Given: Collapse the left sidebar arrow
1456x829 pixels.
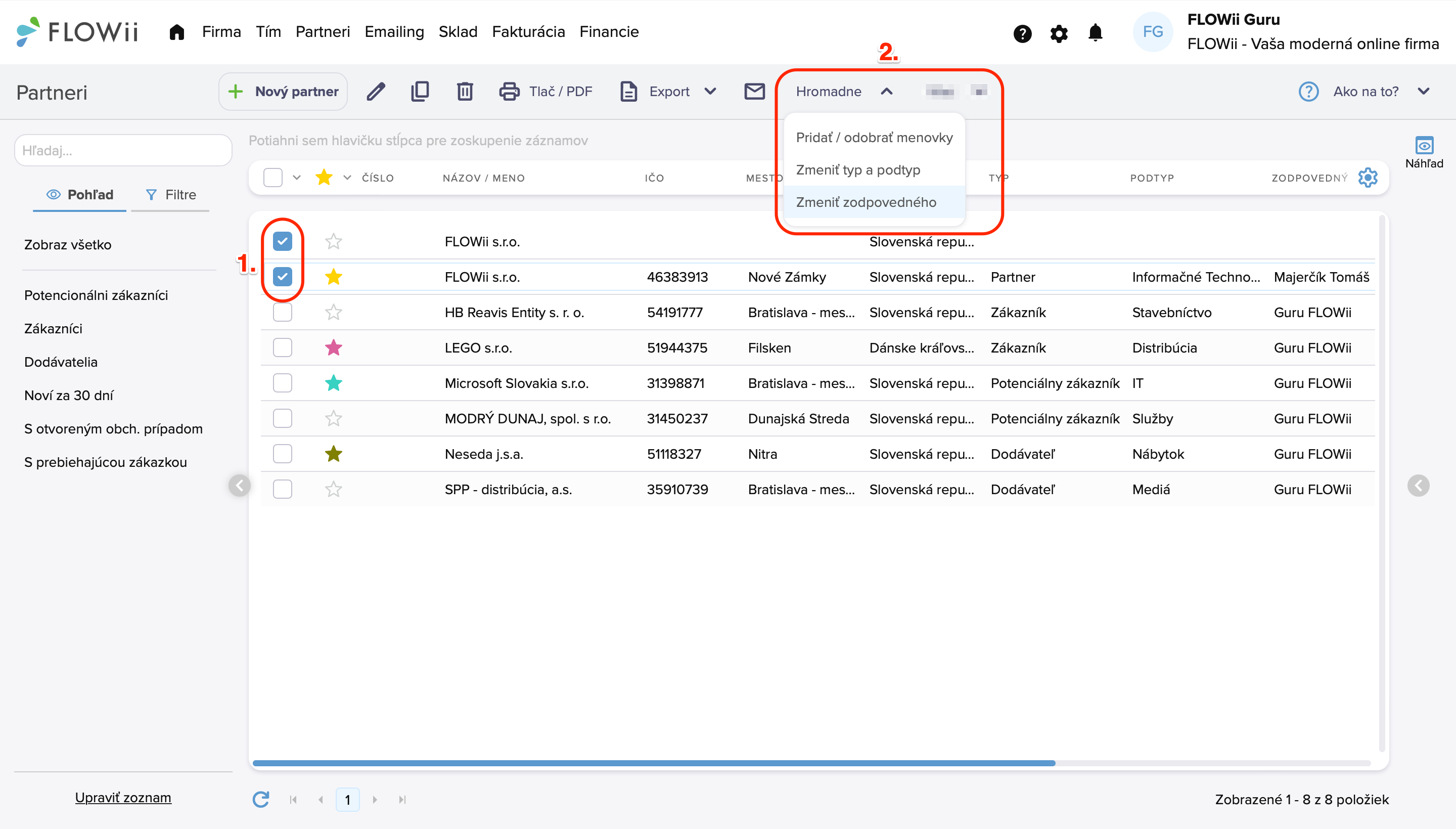Looking at the screenshot, I should coord(240,486).
